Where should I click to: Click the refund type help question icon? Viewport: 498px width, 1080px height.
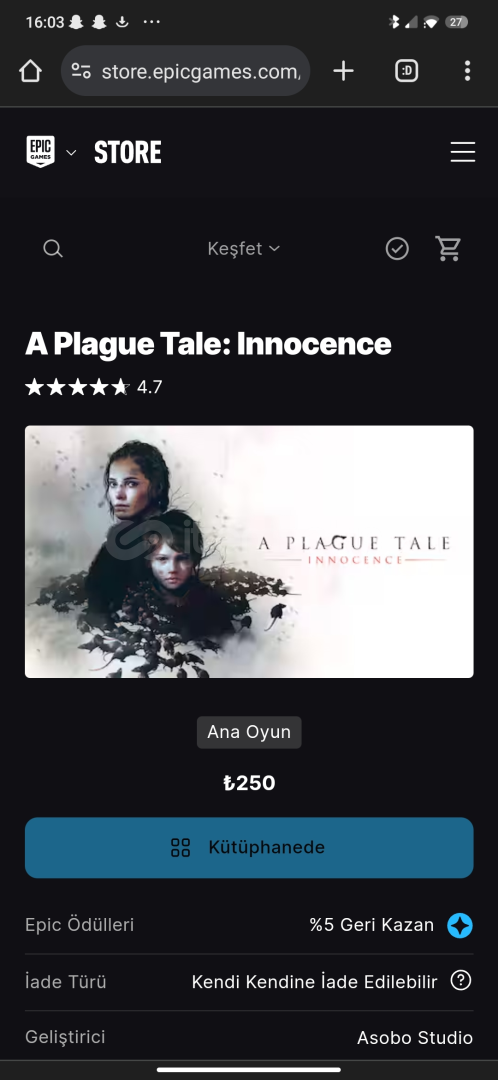[461, 980]
